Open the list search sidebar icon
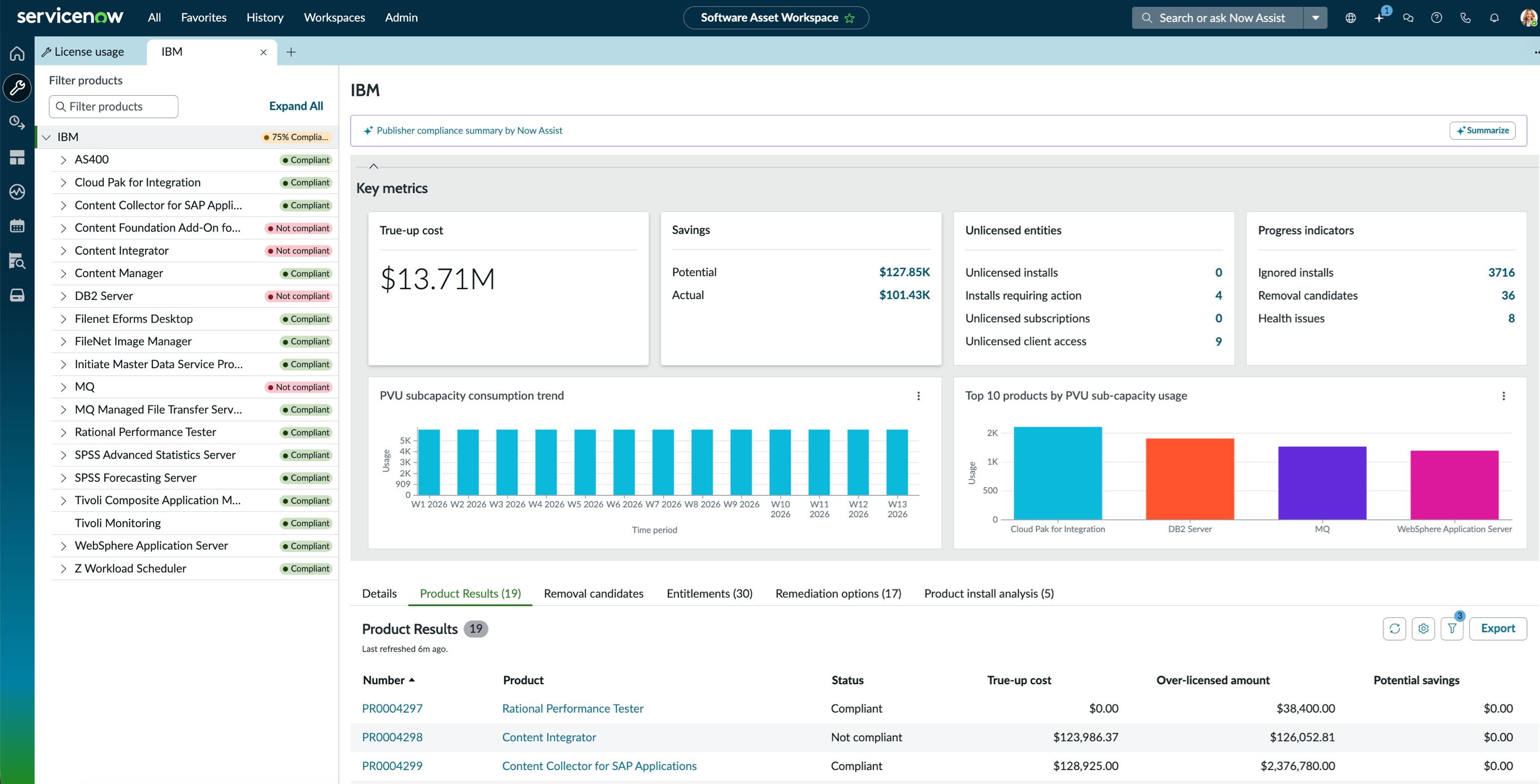The height and width of the screenshot is (784, 1540). (17, 260)
